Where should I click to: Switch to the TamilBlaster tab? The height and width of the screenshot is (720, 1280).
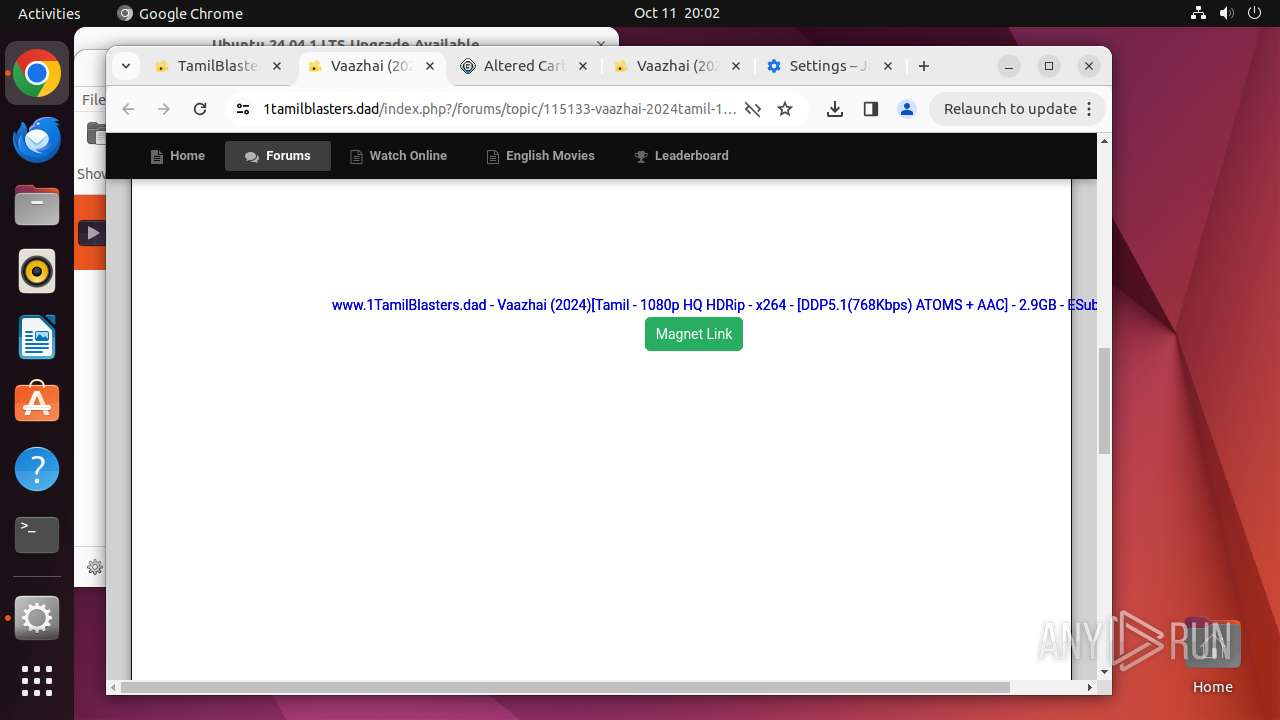[219, 66]
